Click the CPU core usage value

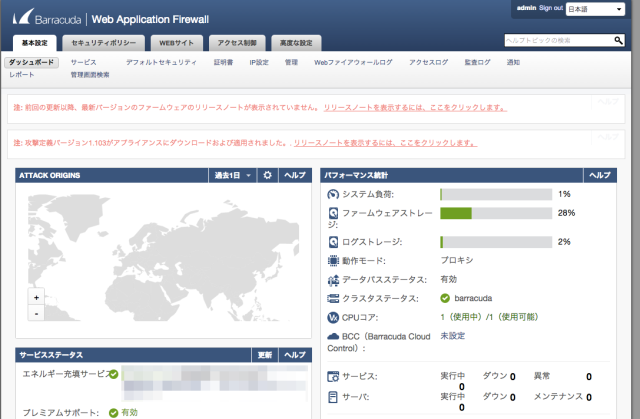[489, 317]
